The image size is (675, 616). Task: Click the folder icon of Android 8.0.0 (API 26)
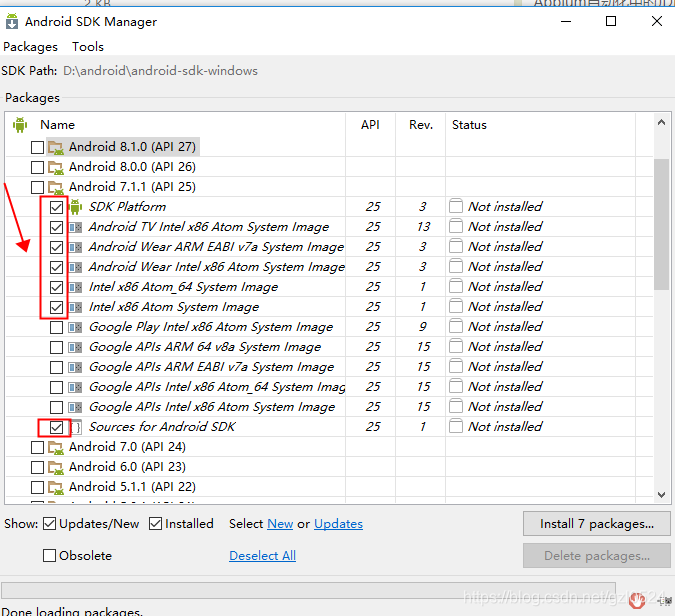56,167
